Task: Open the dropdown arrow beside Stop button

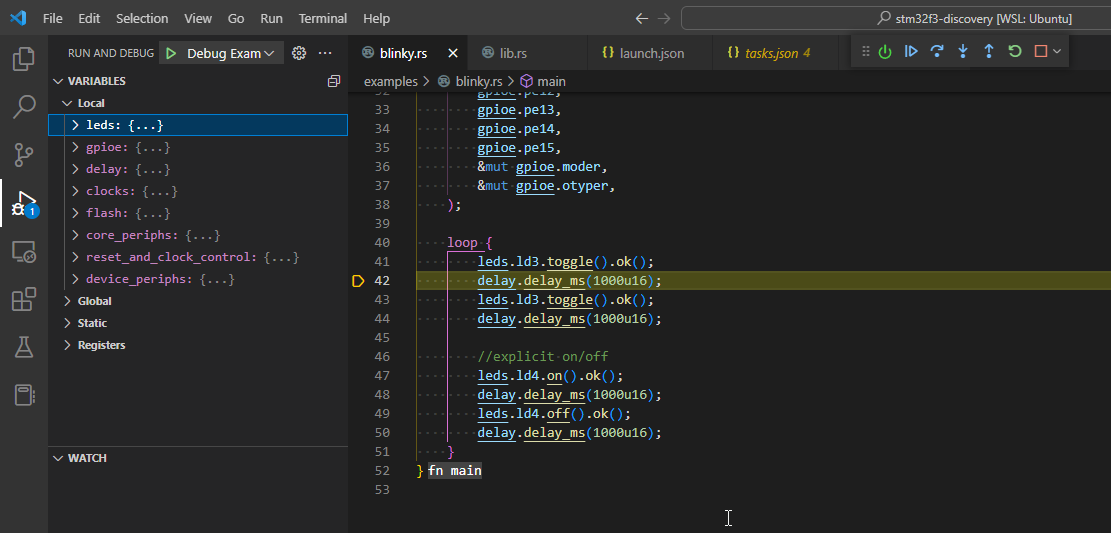Action: click(1057, 51)
